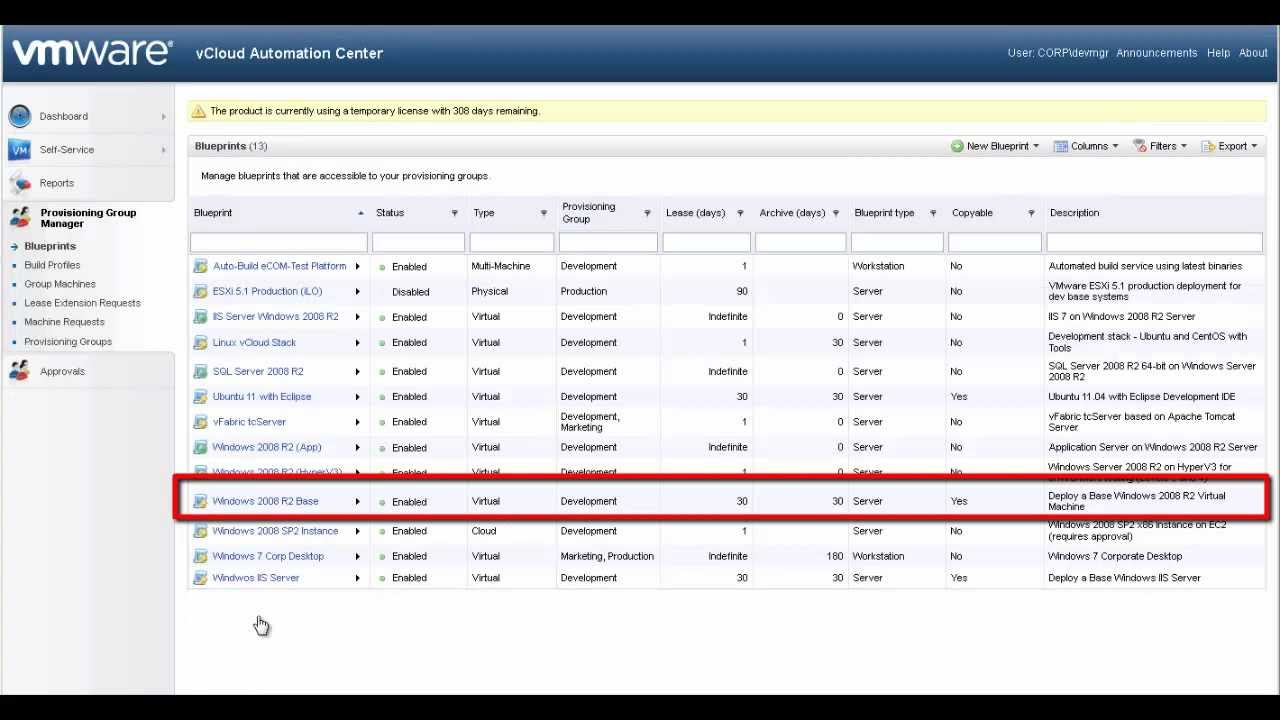Click the Export icon

pyautogui.click(x=1208, y=146)
